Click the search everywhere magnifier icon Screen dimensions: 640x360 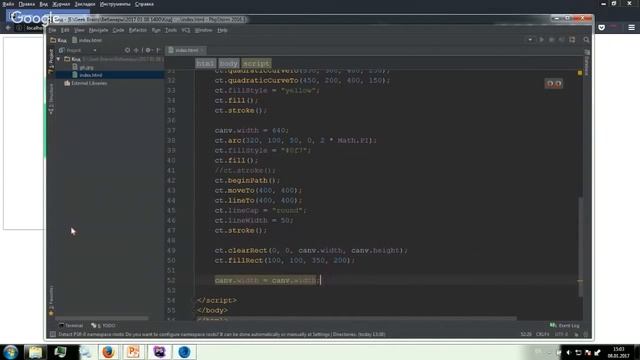tap(587, 40)
